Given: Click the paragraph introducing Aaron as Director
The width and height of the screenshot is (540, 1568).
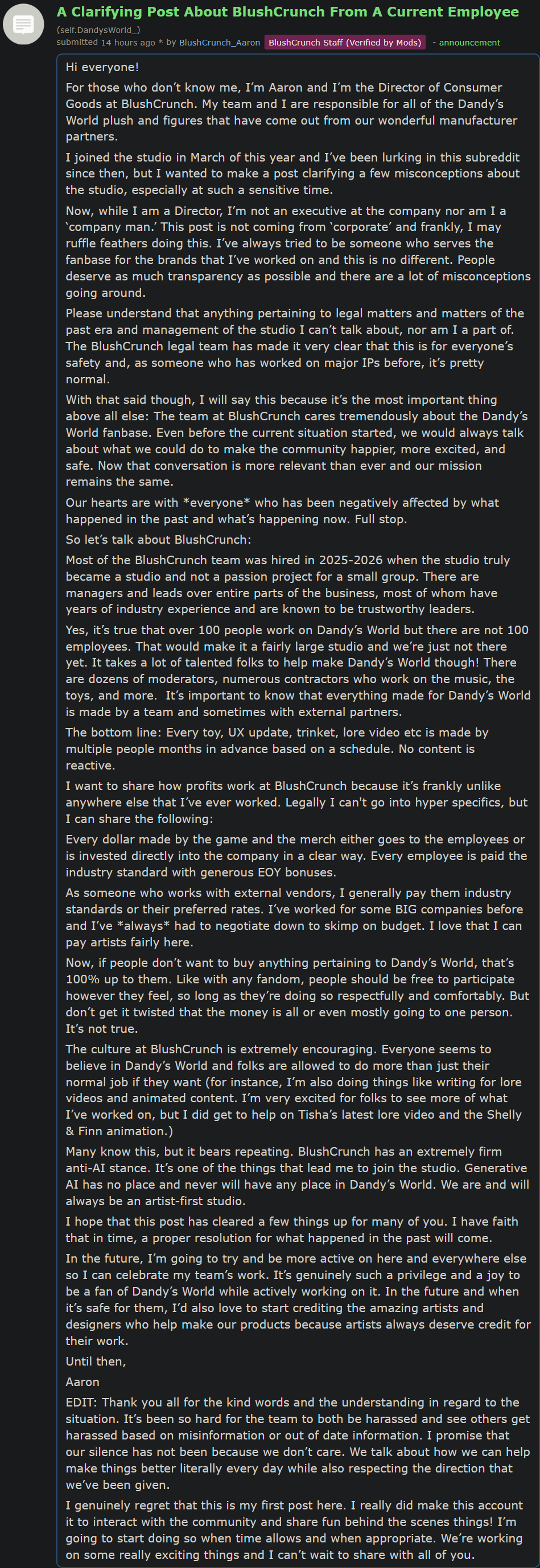Looking at the screenshot, I should coord(291,112).
